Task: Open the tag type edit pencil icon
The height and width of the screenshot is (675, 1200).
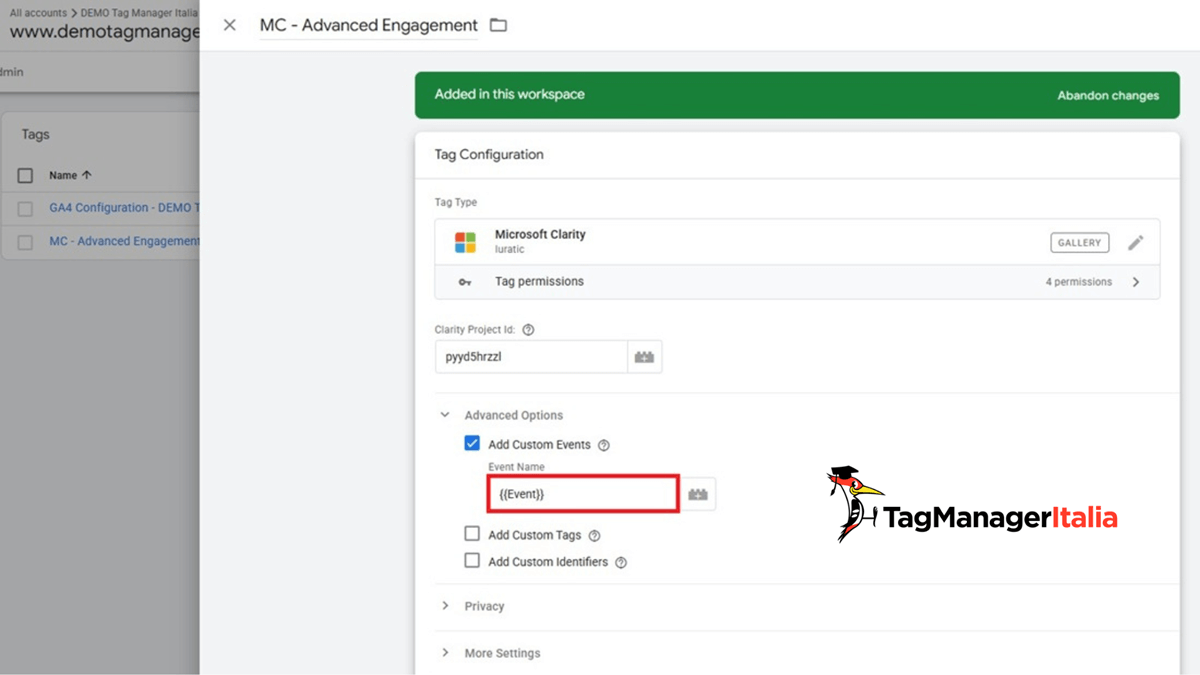Action: pos(1136,241)
